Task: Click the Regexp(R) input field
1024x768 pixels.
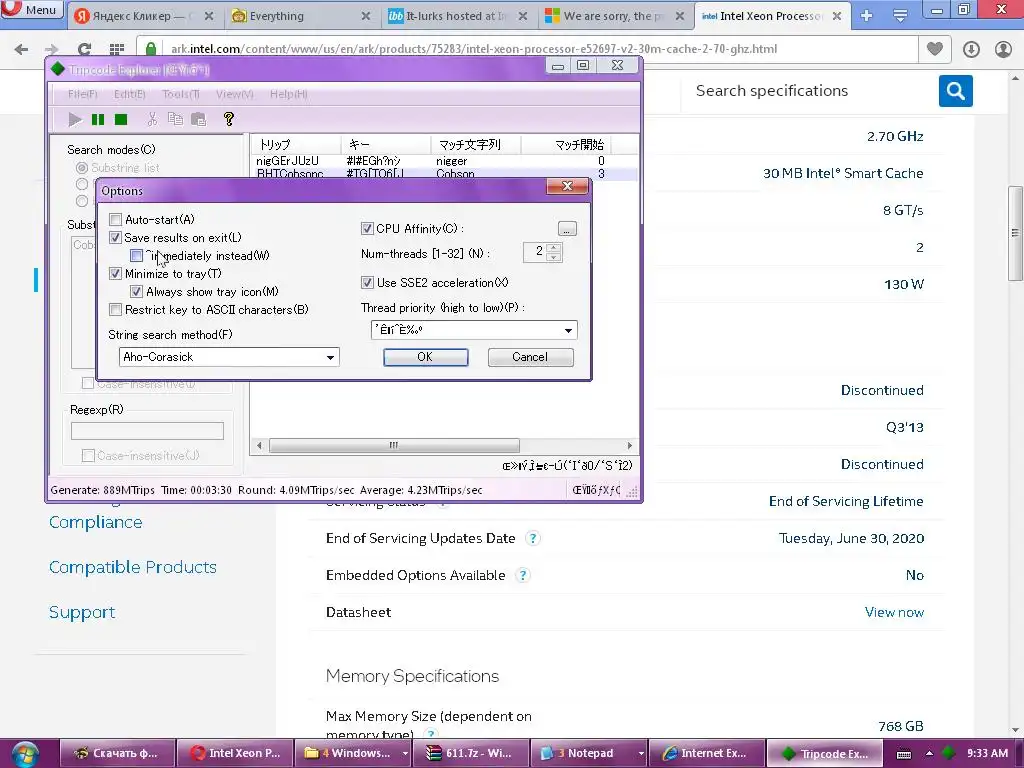Action: tap(147, 431)
